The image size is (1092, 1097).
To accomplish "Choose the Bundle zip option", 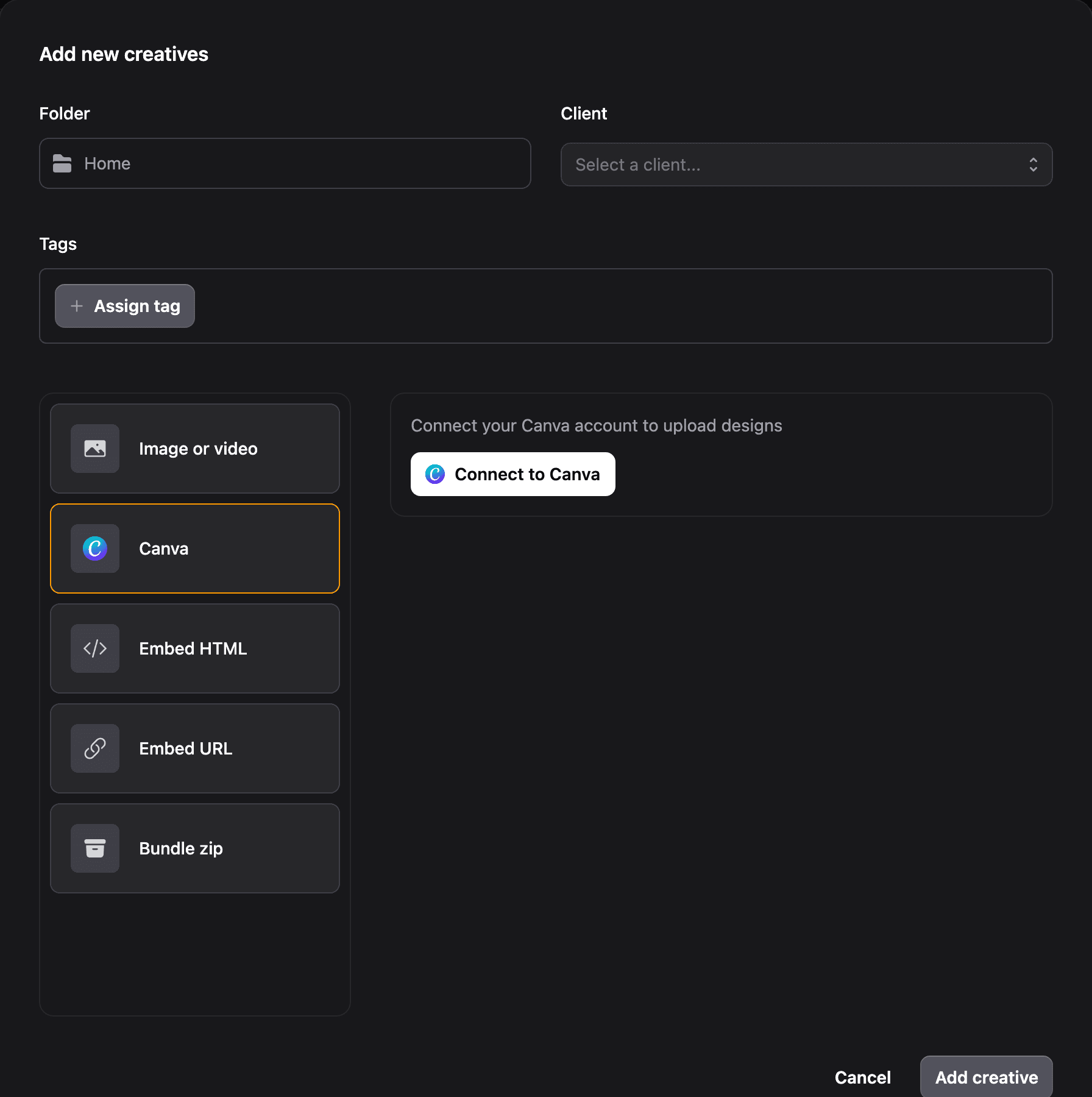I will 195,848.
